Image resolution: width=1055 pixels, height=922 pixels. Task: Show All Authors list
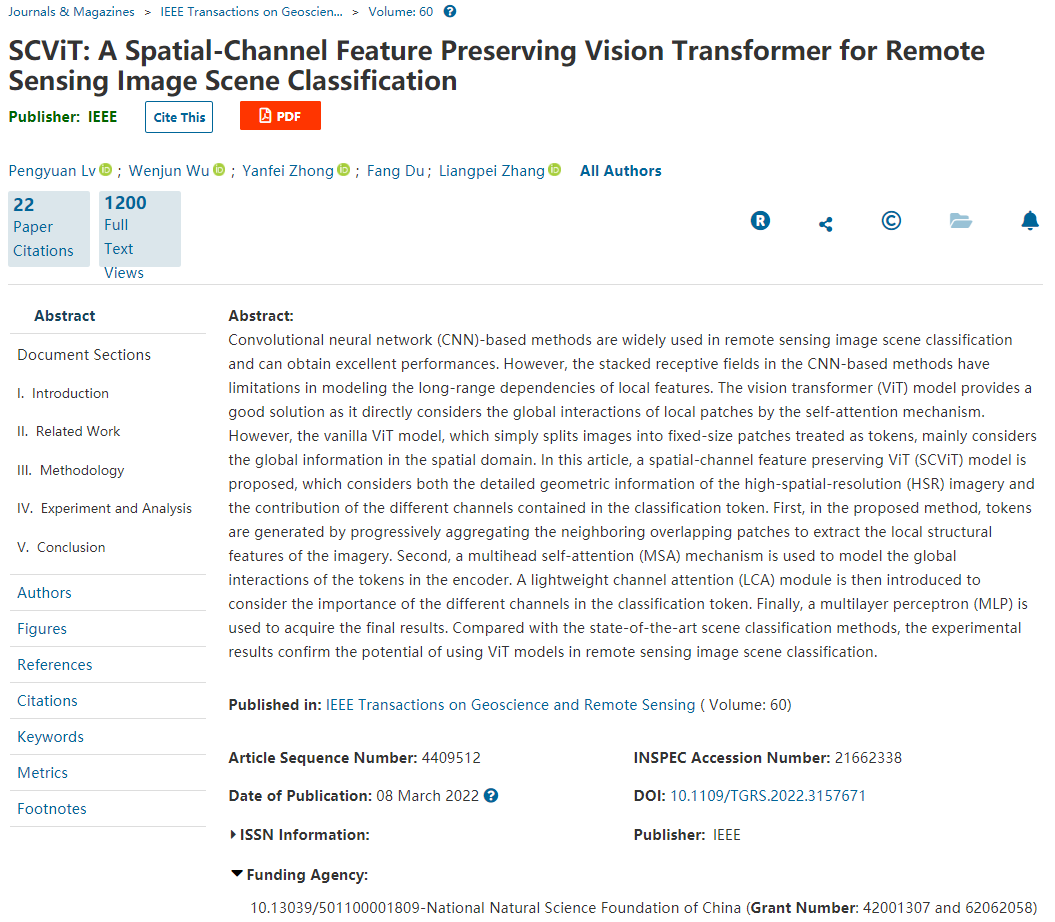coord(620,171)
